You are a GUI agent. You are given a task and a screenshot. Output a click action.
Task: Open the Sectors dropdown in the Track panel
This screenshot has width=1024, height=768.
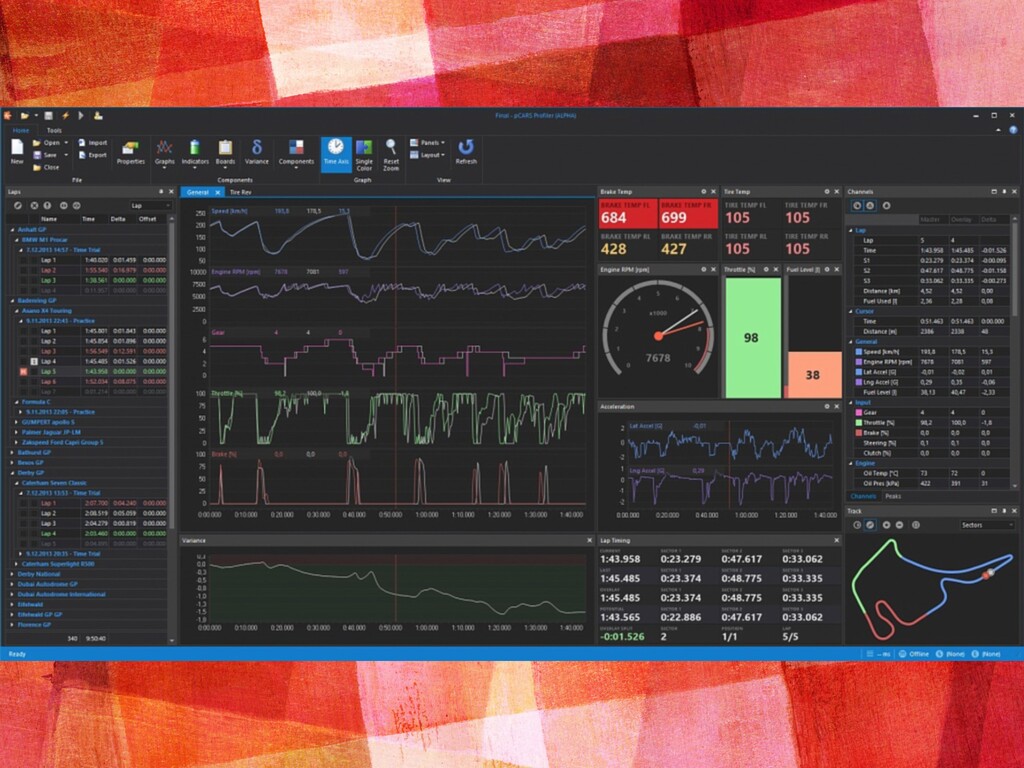(x=987, y=525)
